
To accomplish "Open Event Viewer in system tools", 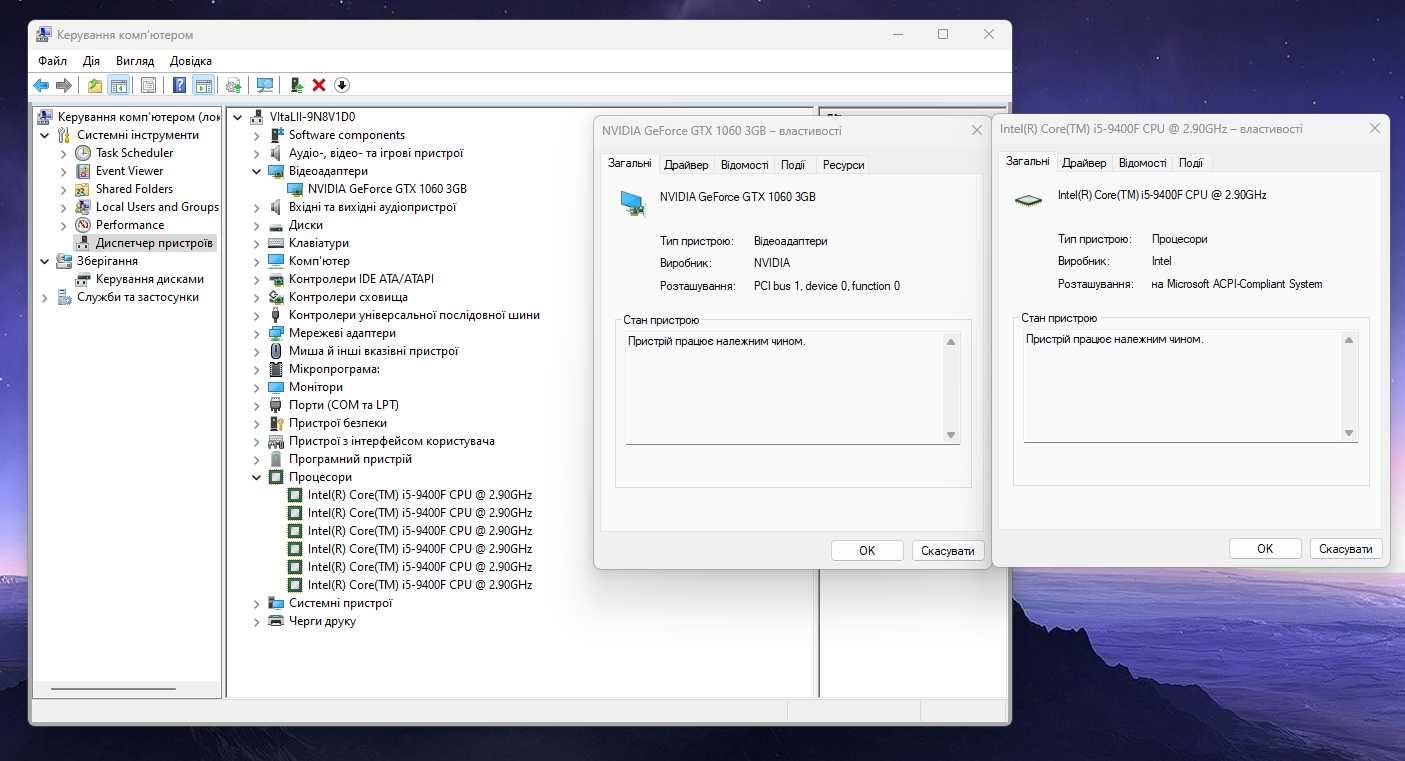I will point(129,171).
